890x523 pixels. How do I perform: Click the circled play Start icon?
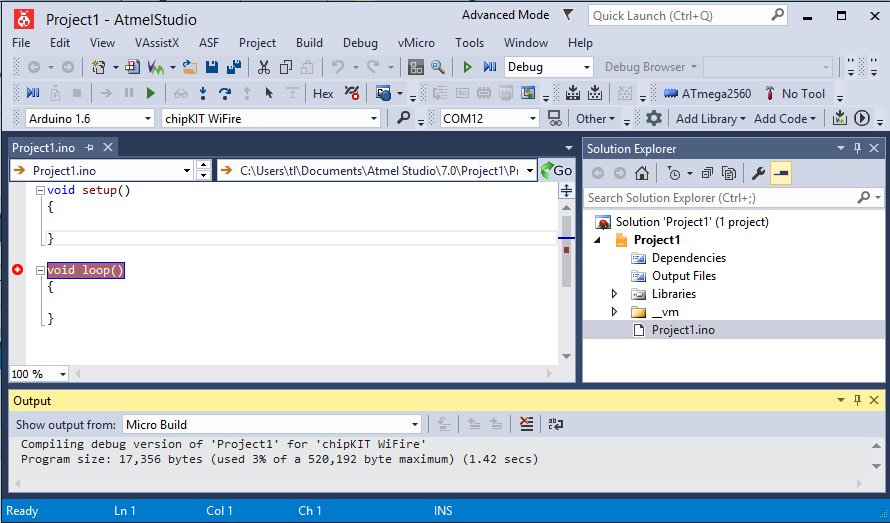[x=862, y=118]
